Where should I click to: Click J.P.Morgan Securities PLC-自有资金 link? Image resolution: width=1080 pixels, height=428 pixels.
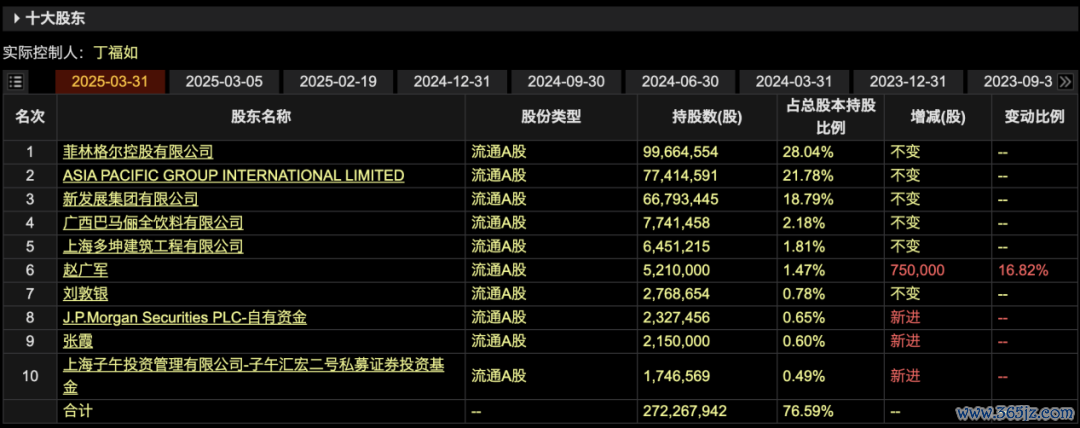point(184,317)
